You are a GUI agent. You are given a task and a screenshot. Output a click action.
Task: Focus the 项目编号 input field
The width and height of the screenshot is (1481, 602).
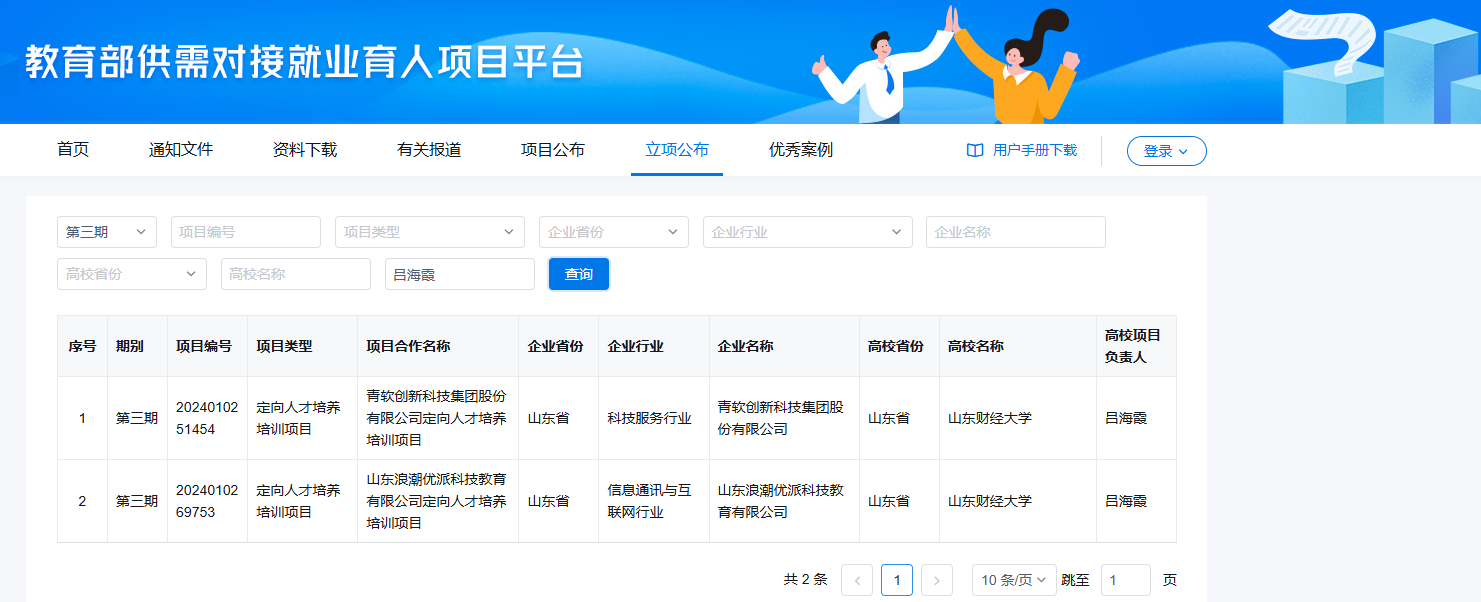[x=246, y=232]
